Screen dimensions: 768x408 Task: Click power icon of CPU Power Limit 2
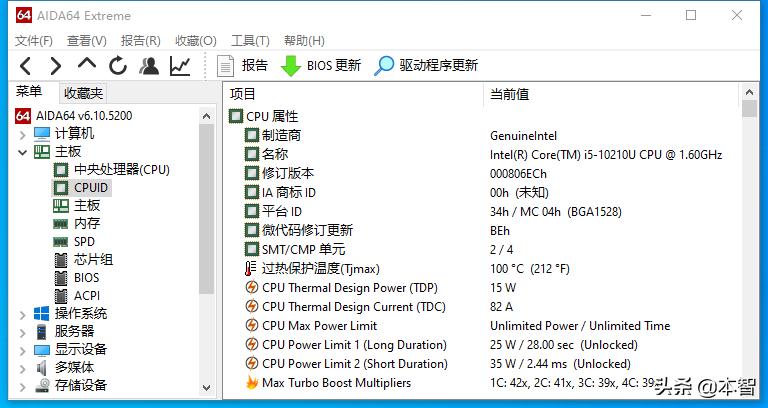coord(251,363)
